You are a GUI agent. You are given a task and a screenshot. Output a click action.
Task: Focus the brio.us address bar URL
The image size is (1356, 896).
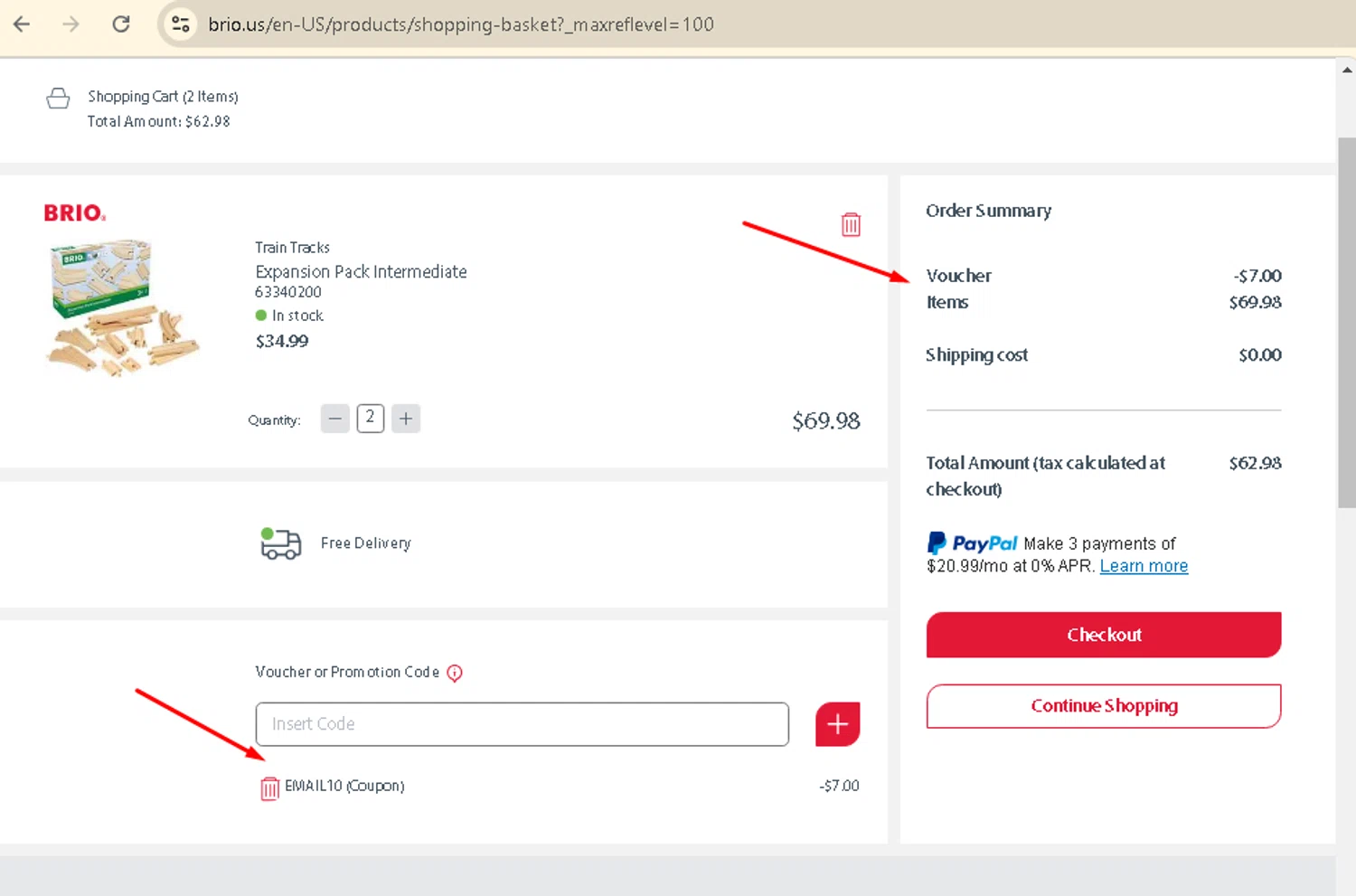461,24
